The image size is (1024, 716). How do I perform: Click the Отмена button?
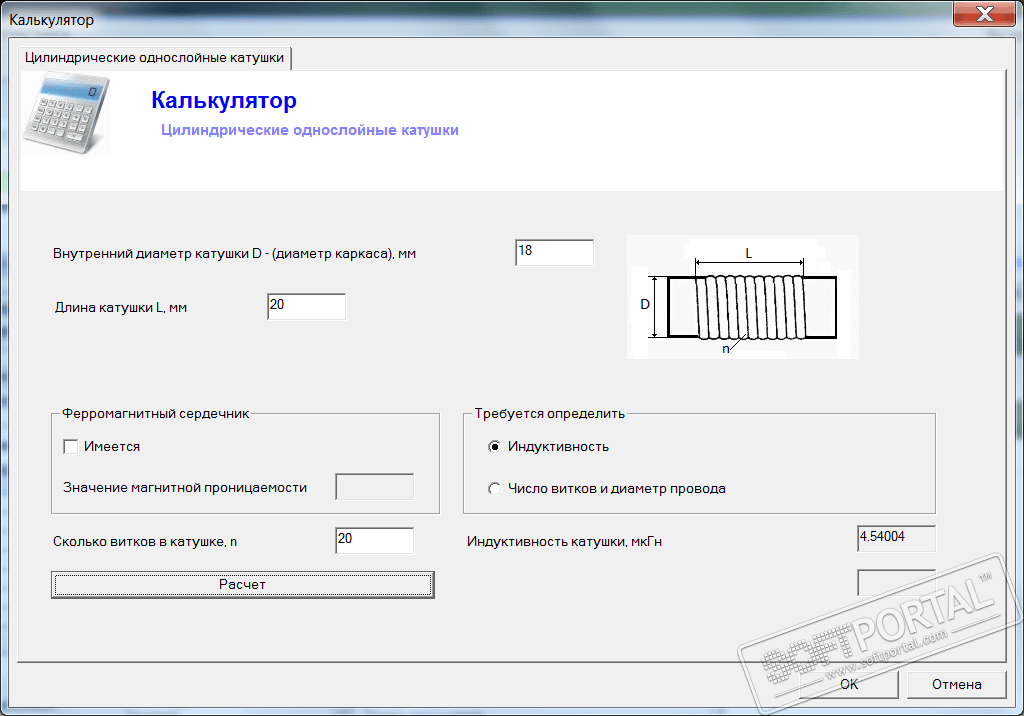pyautogui.click(x=957, y=684)
